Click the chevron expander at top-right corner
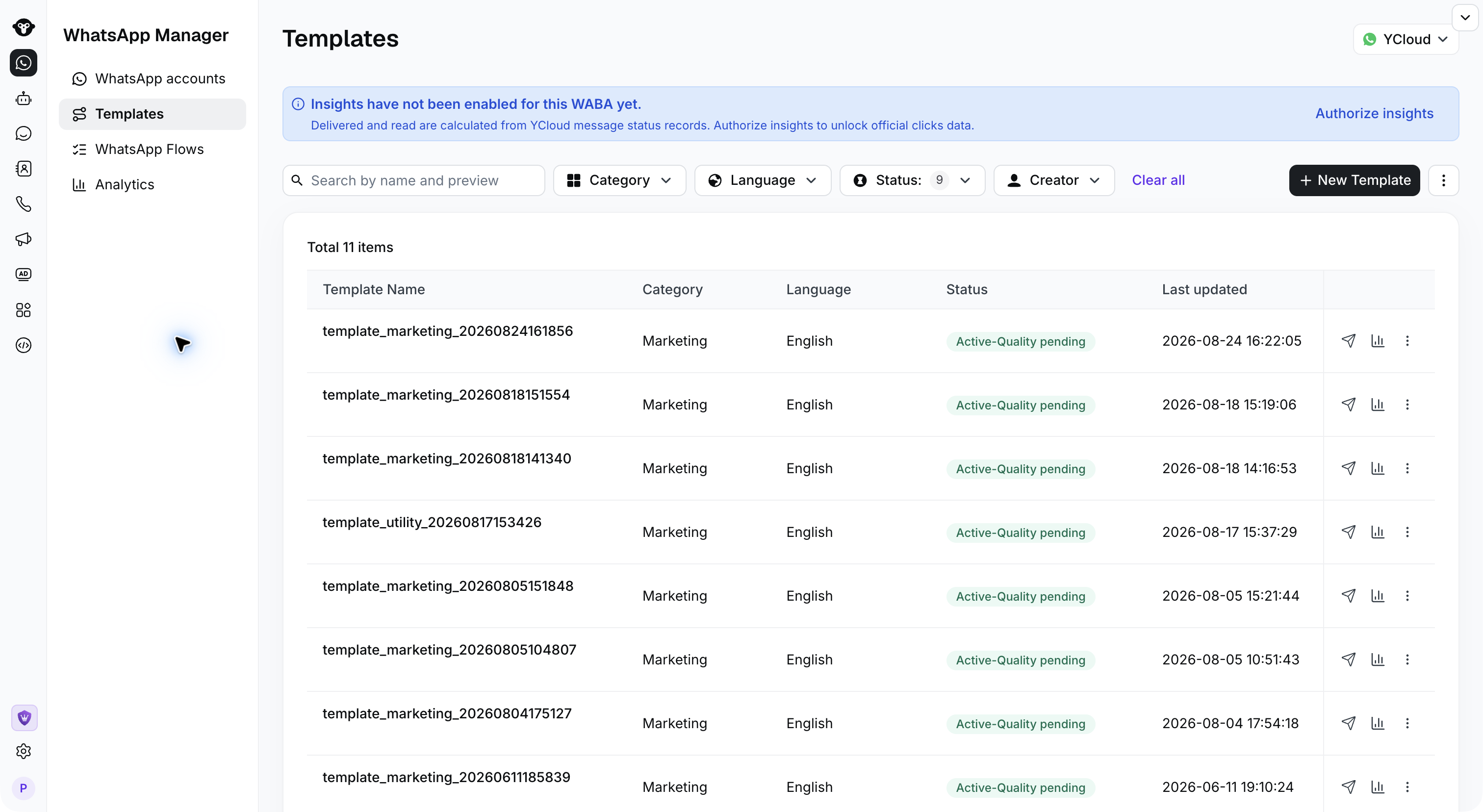This screenshot has width=1483, height=812. click(1465, 17)
